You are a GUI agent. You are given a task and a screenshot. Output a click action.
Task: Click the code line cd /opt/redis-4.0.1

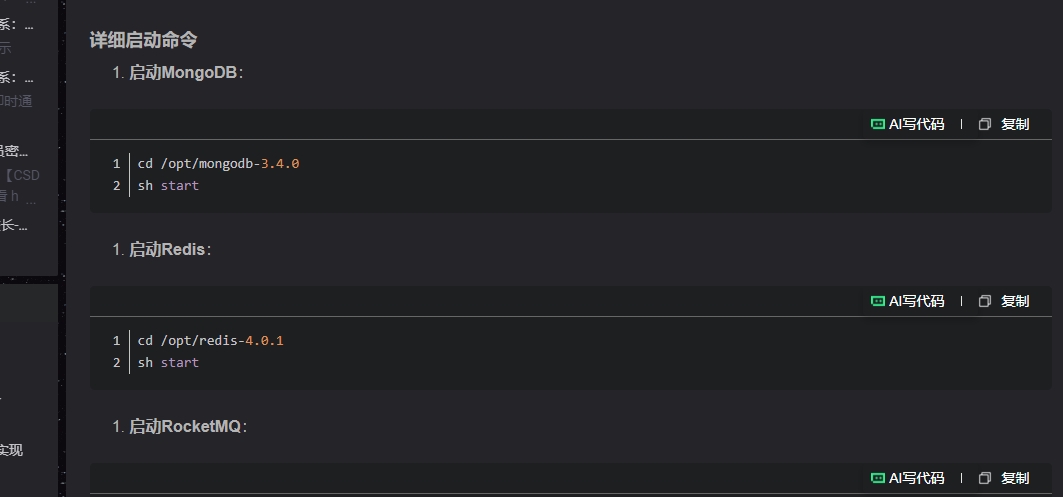click(x=211, y=340)
